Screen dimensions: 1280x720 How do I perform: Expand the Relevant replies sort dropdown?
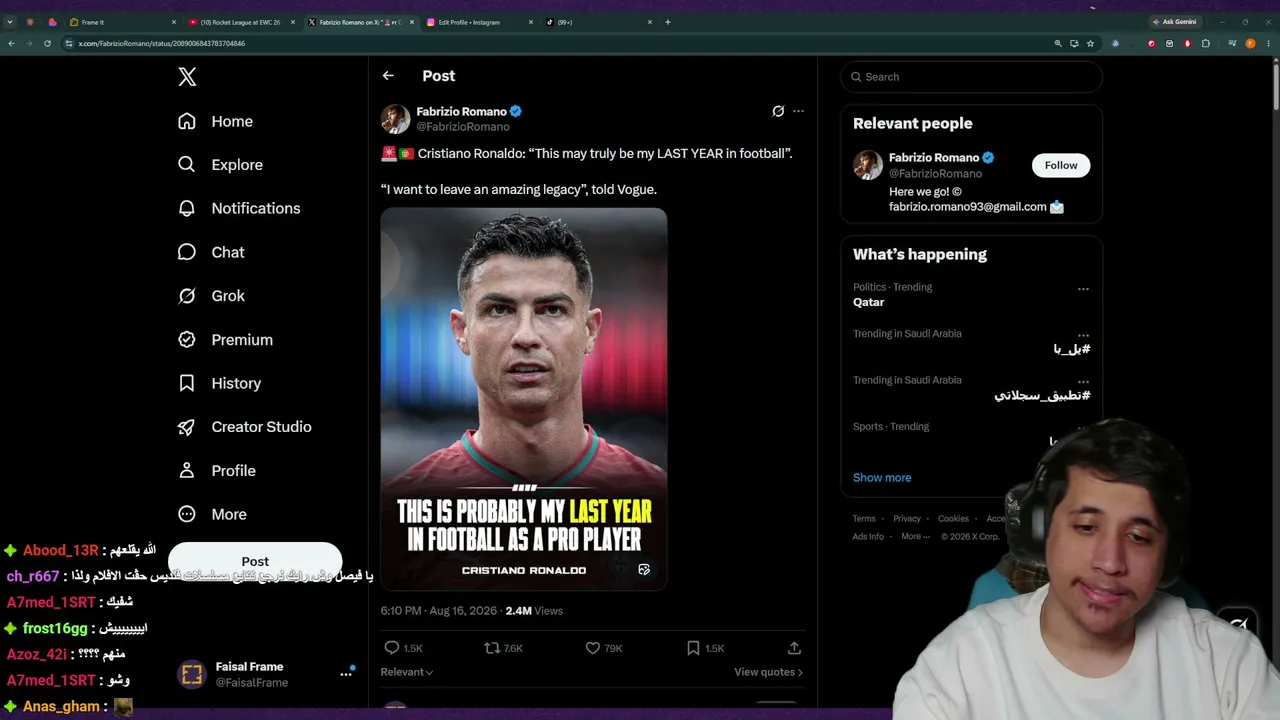pos(407,672)
